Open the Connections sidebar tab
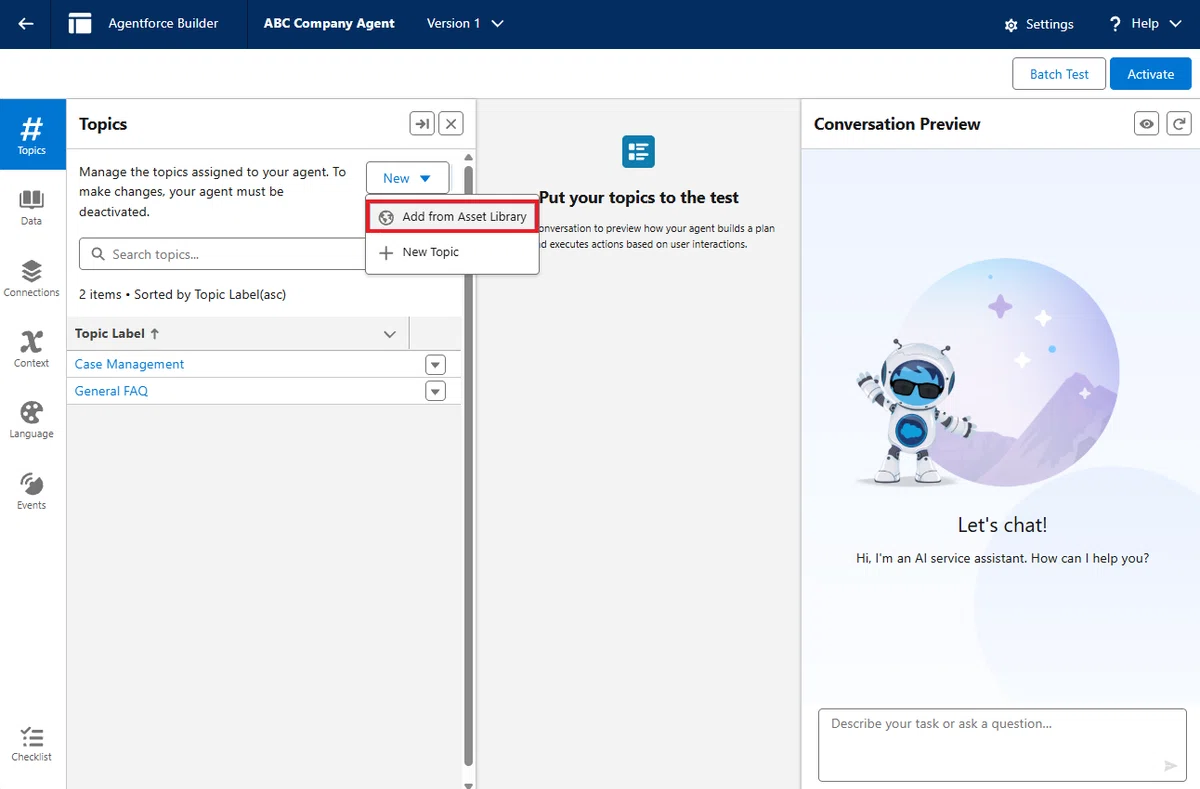 [32, 278]
